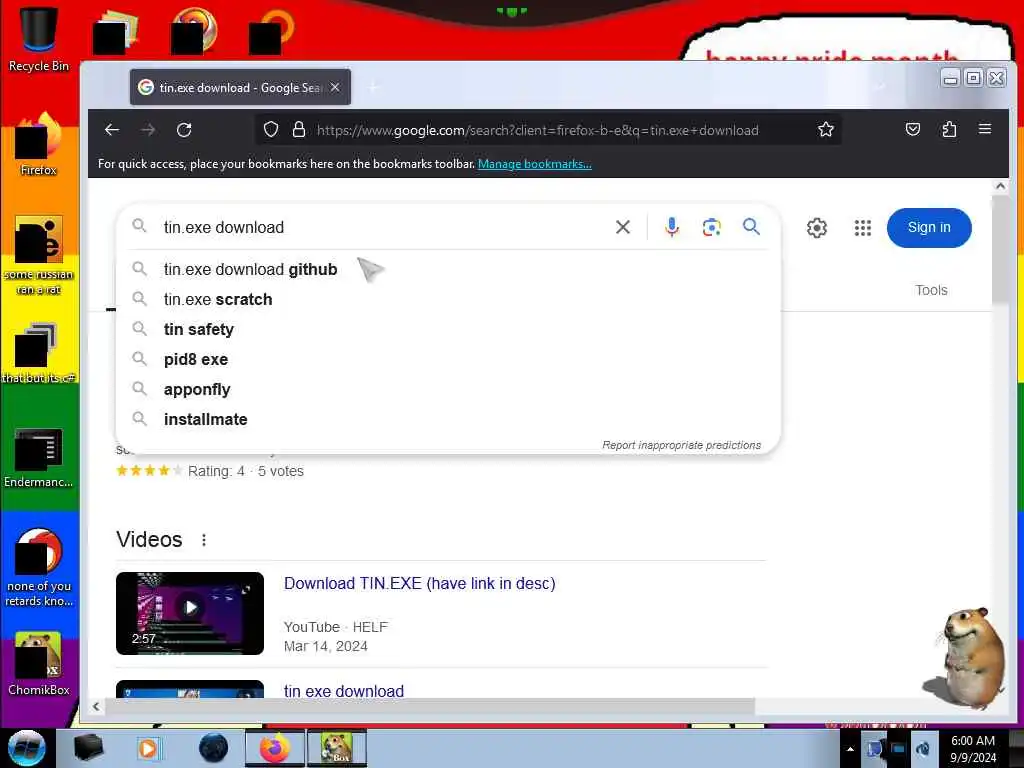The width and height of the screenshot is (1024, 768).
Task: Select the Firefox desktop shortcut
Action: (x=38, y=145)
